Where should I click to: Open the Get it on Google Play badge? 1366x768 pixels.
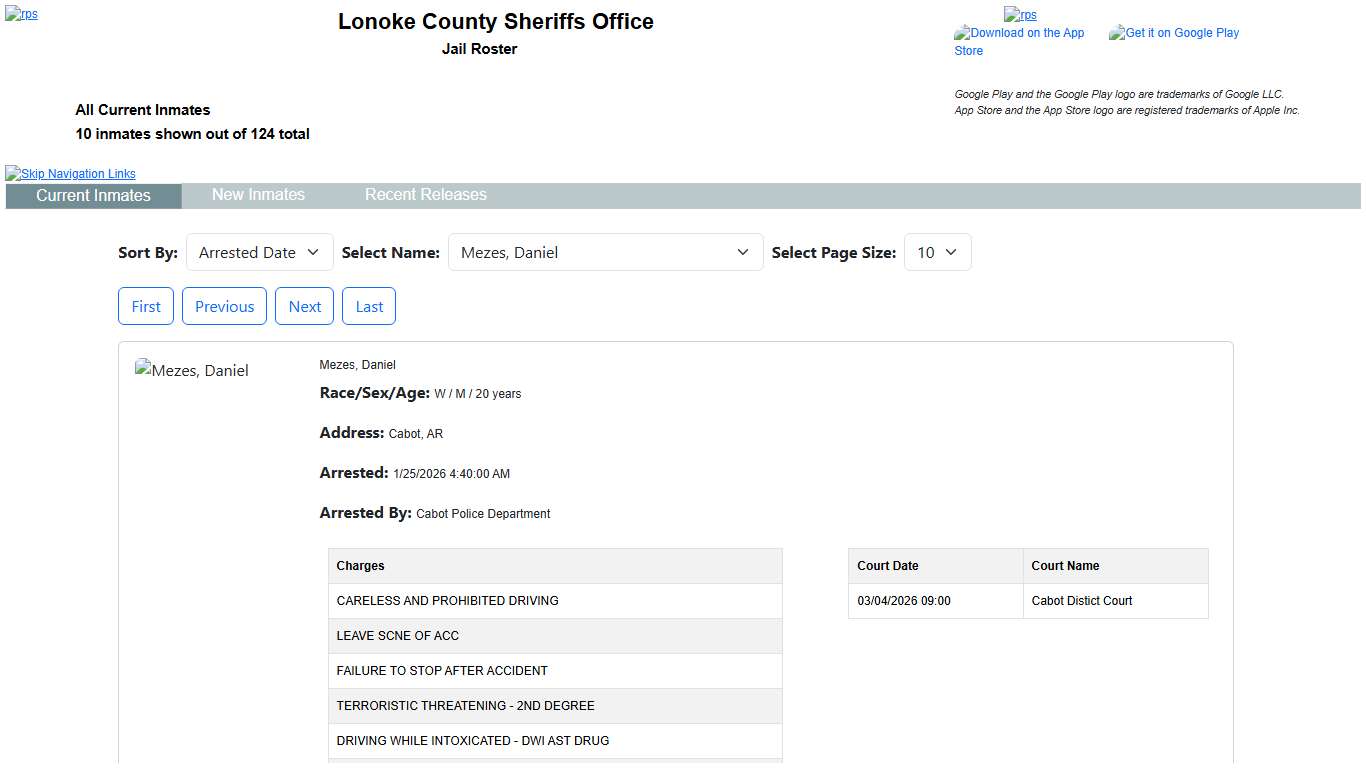point(1174,33)
